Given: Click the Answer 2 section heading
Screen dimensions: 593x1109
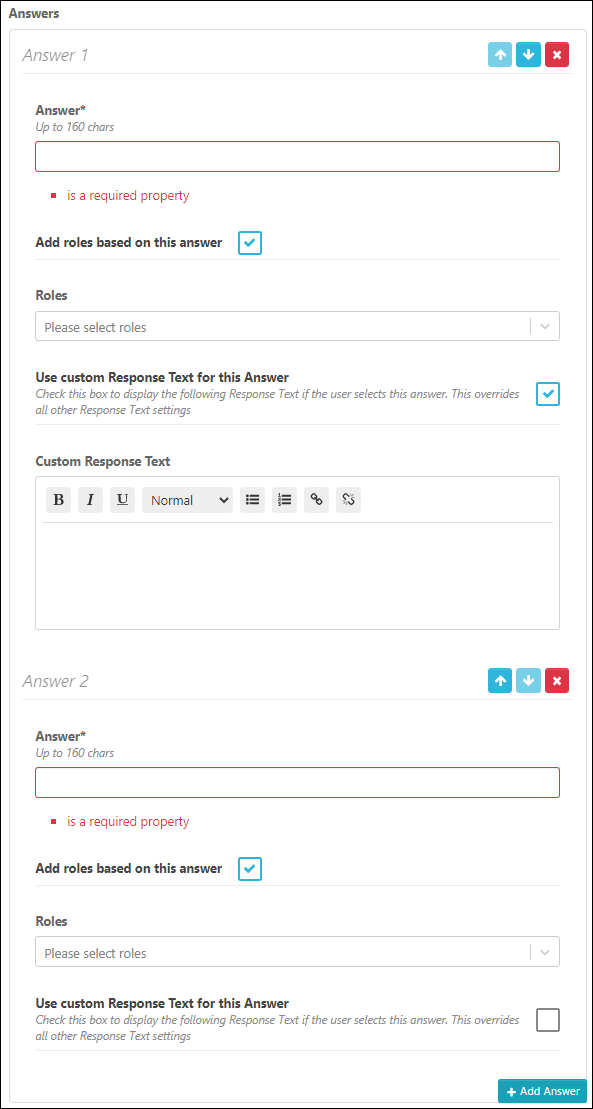Looking at the screenshot, I should [55, 681].
